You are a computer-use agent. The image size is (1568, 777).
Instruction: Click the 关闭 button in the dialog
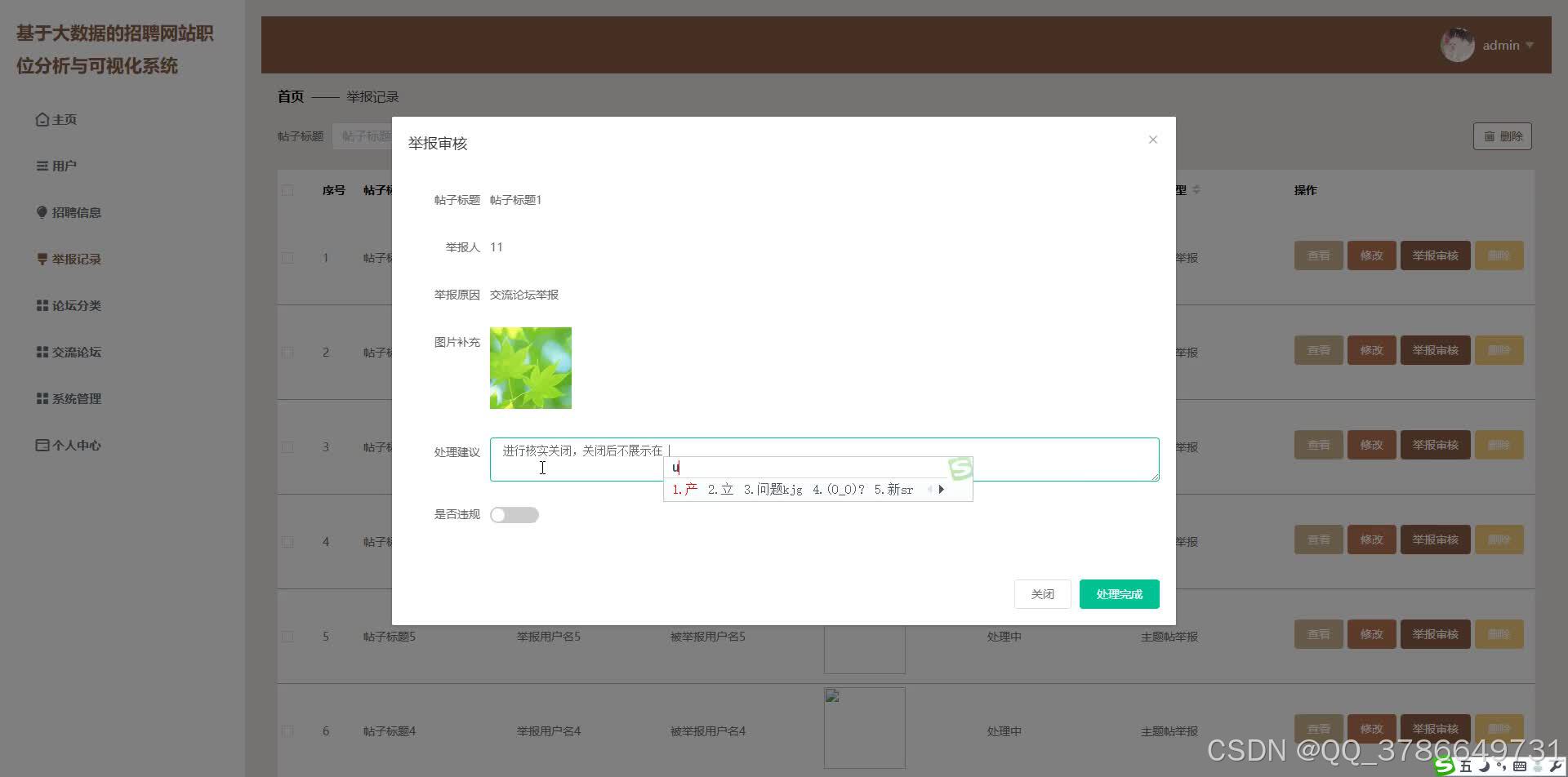point(1042,594)
